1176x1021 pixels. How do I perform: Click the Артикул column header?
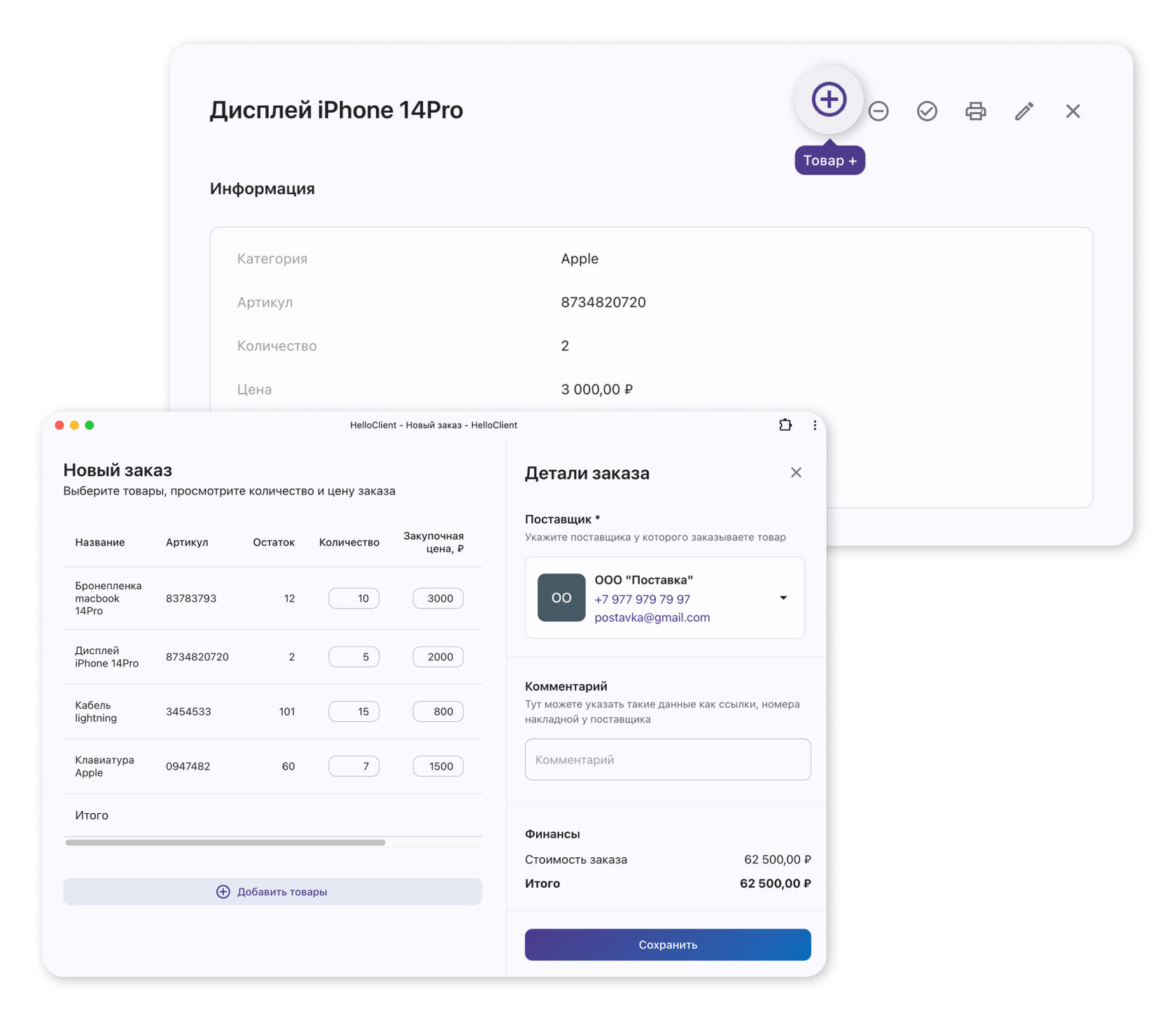coord(187,542)
